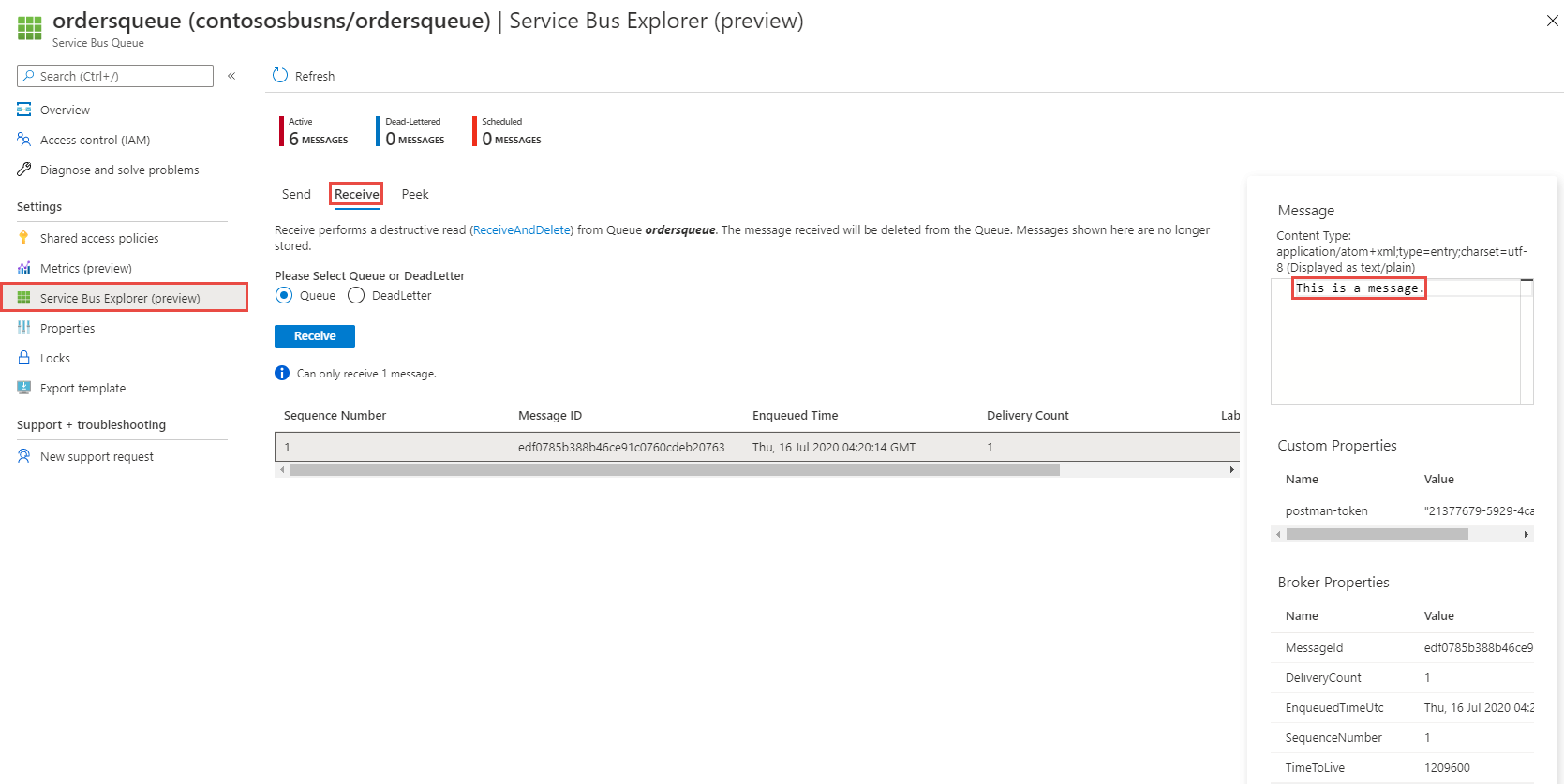Click the Refresh circular arrow icon
Viewport: 1564px width, 784px height.
280,75
